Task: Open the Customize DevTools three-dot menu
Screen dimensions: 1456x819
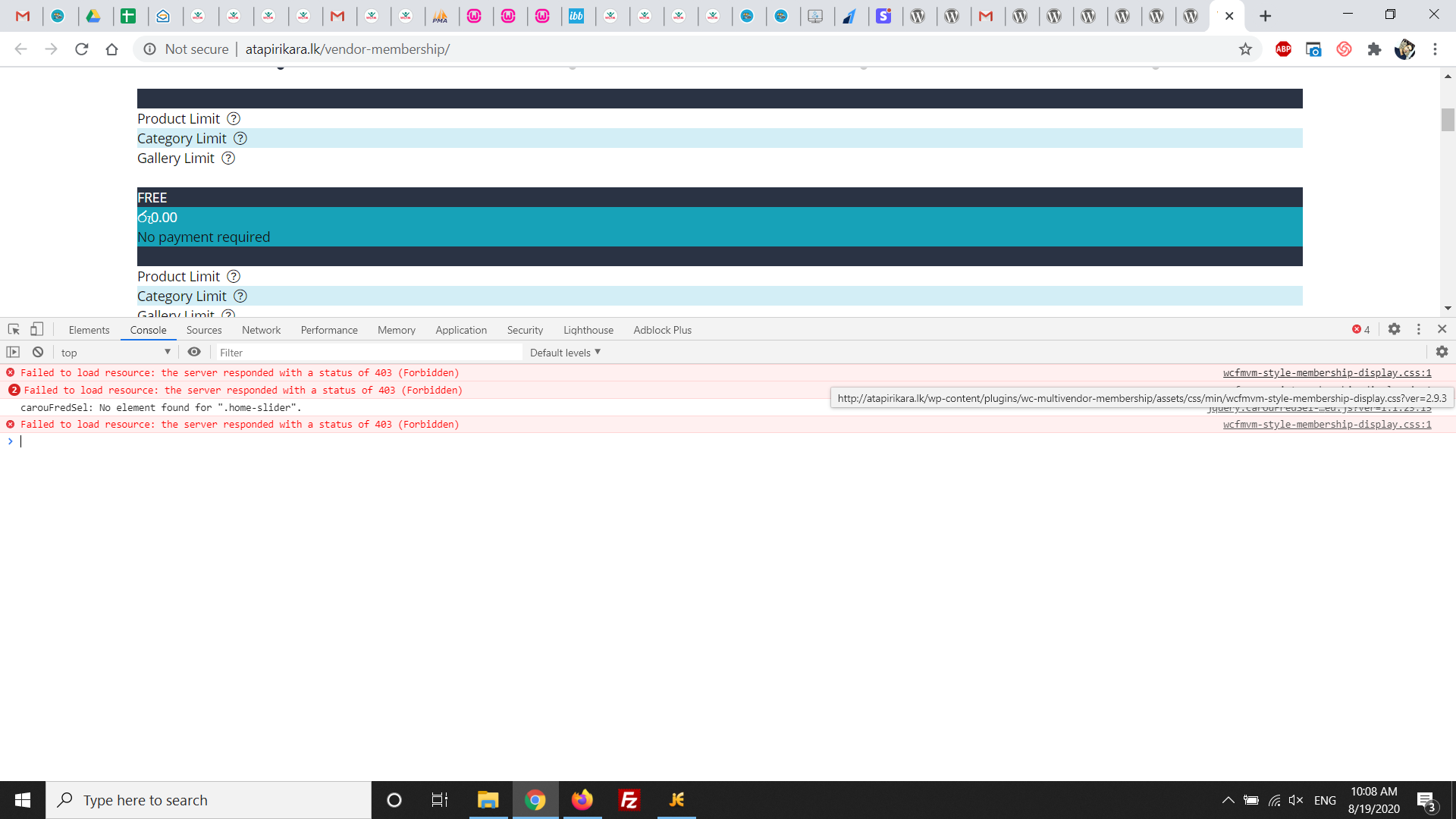Action: pos(1418,329)
